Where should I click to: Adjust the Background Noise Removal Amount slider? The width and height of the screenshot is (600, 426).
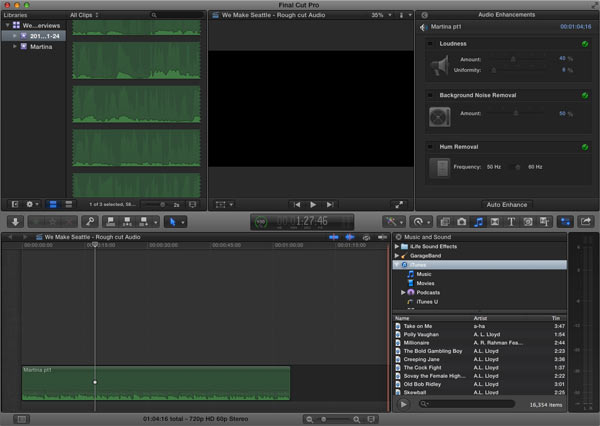tap(515, 113)
